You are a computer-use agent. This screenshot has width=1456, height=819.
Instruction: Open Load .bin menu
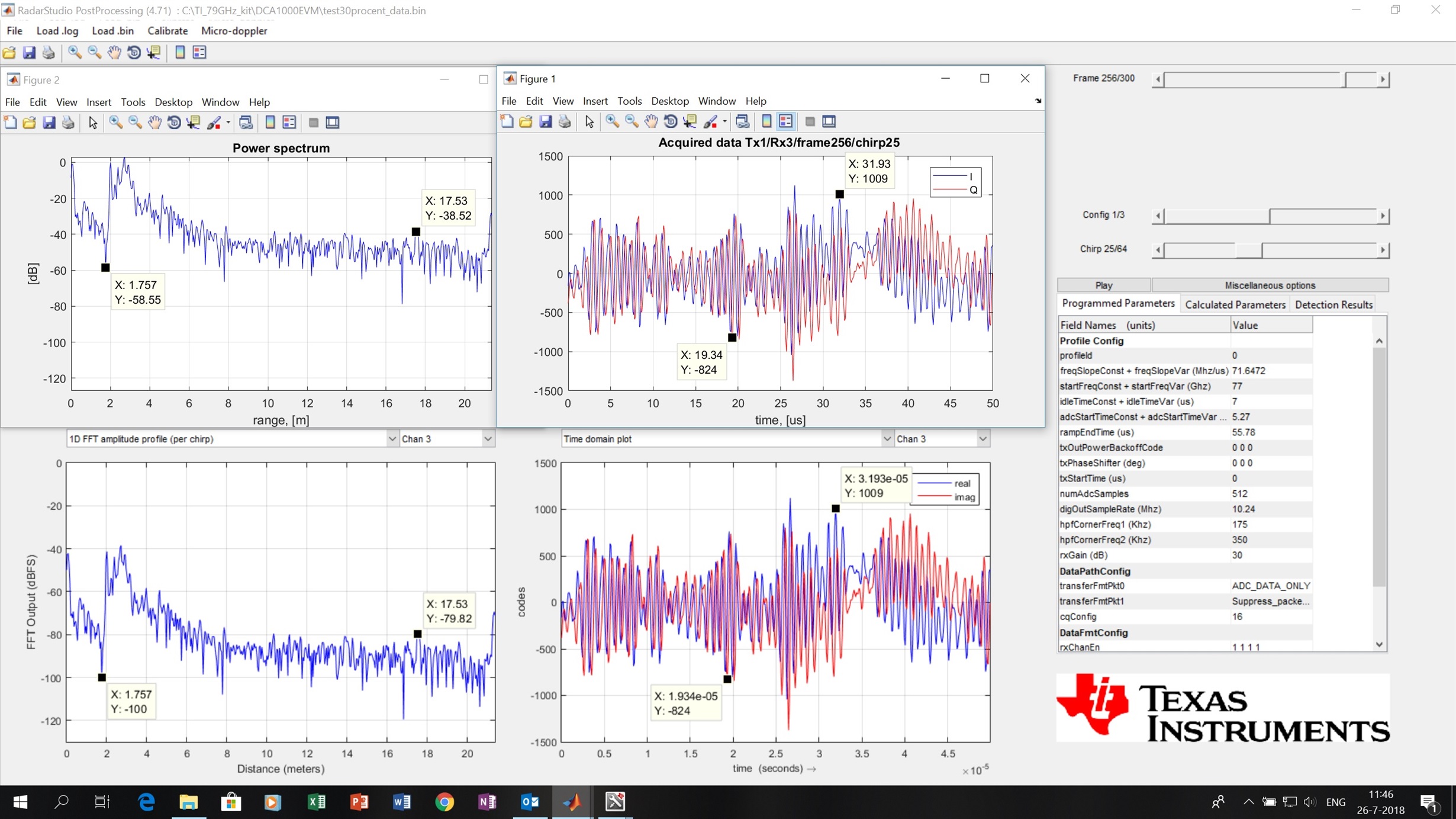(112, 31)
